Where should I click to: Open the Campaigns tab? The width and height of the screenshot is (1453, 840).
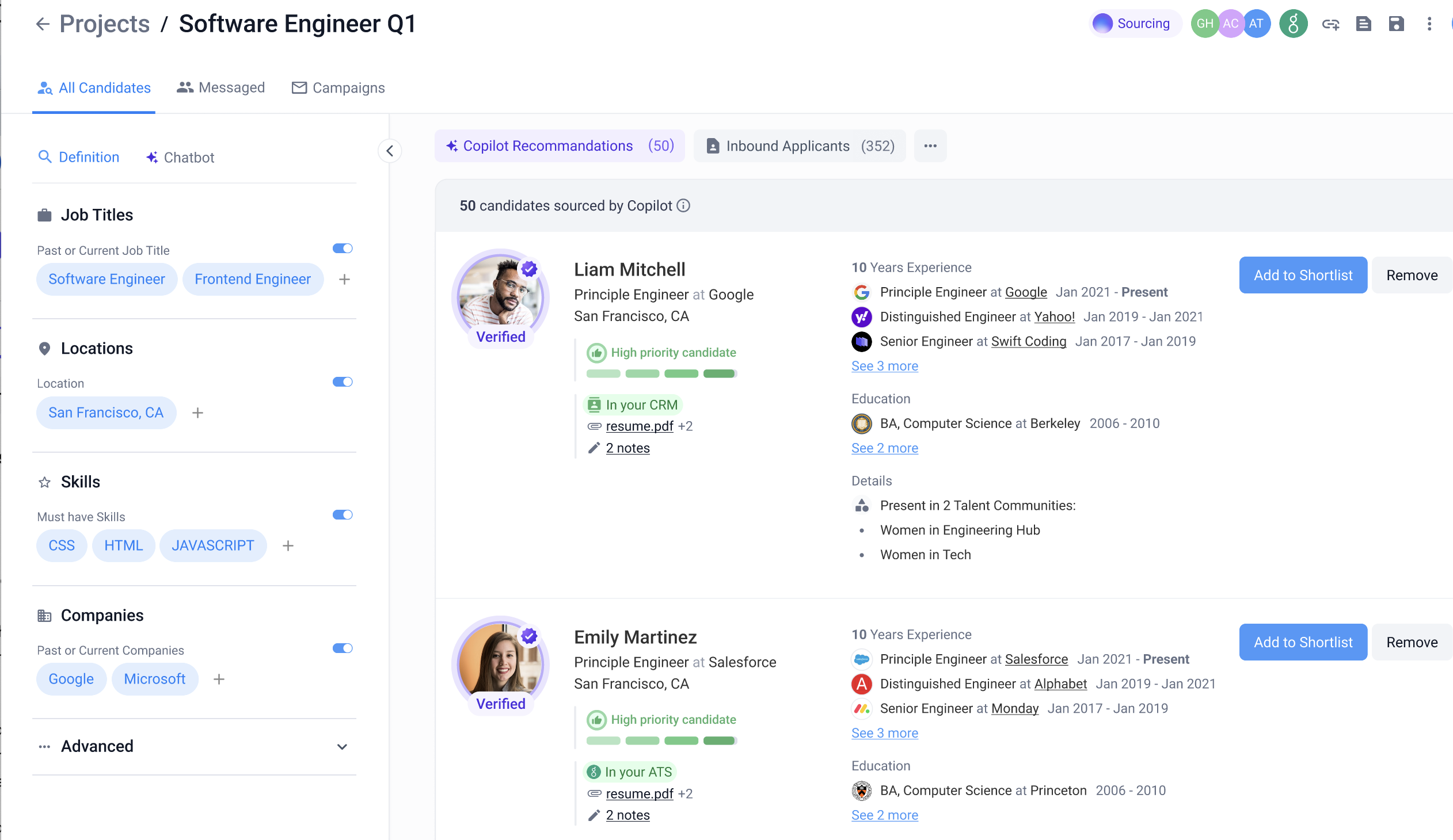point(338,87)
